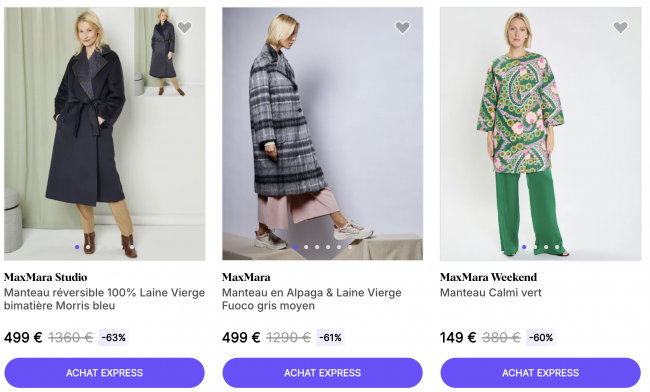Open Manteau en Alpaga & Laine Vierge title
650x392 pixels.
[312, 299]
